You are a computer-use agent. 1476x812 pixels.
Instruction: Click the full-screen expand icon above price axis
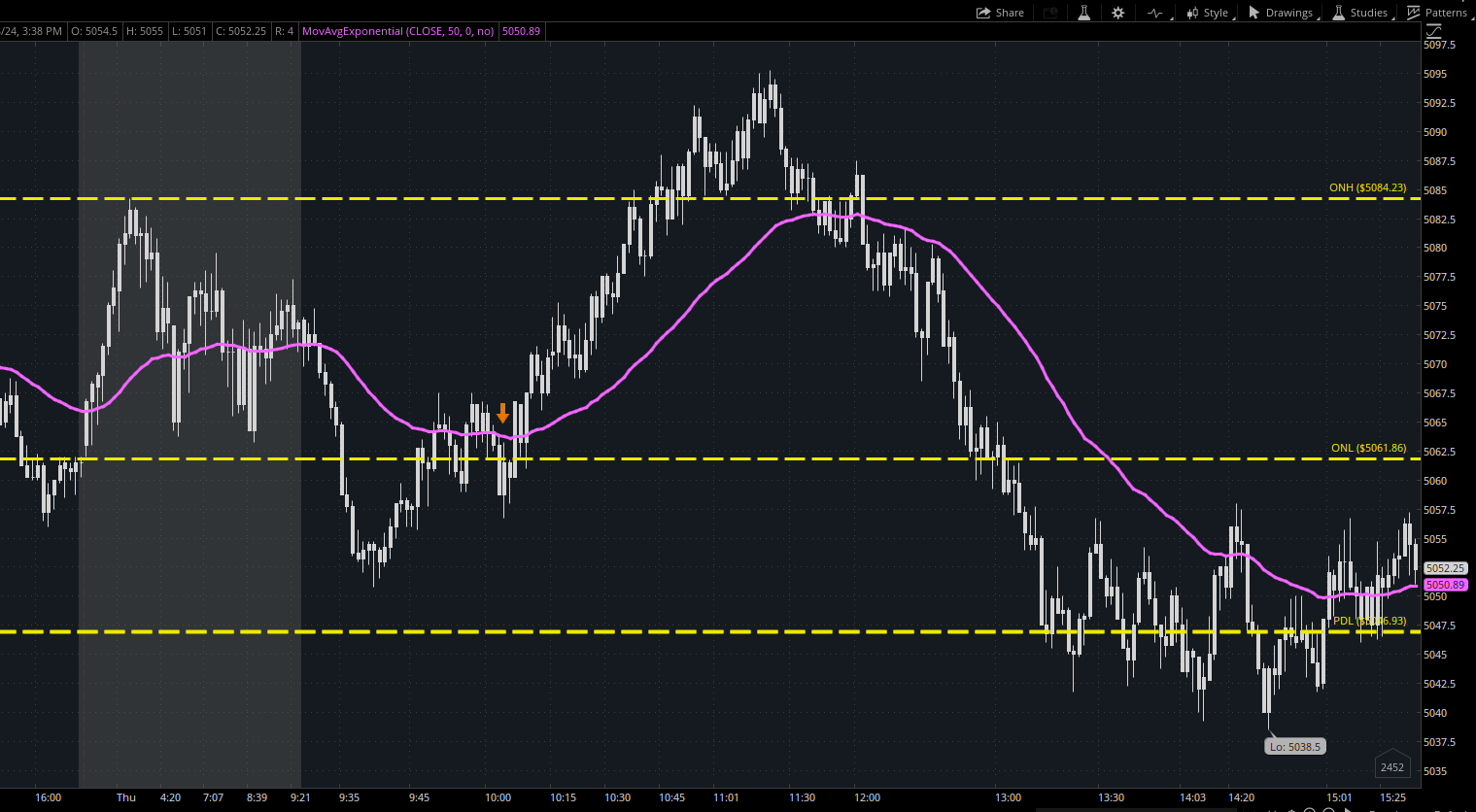[x=1433, y=30]
